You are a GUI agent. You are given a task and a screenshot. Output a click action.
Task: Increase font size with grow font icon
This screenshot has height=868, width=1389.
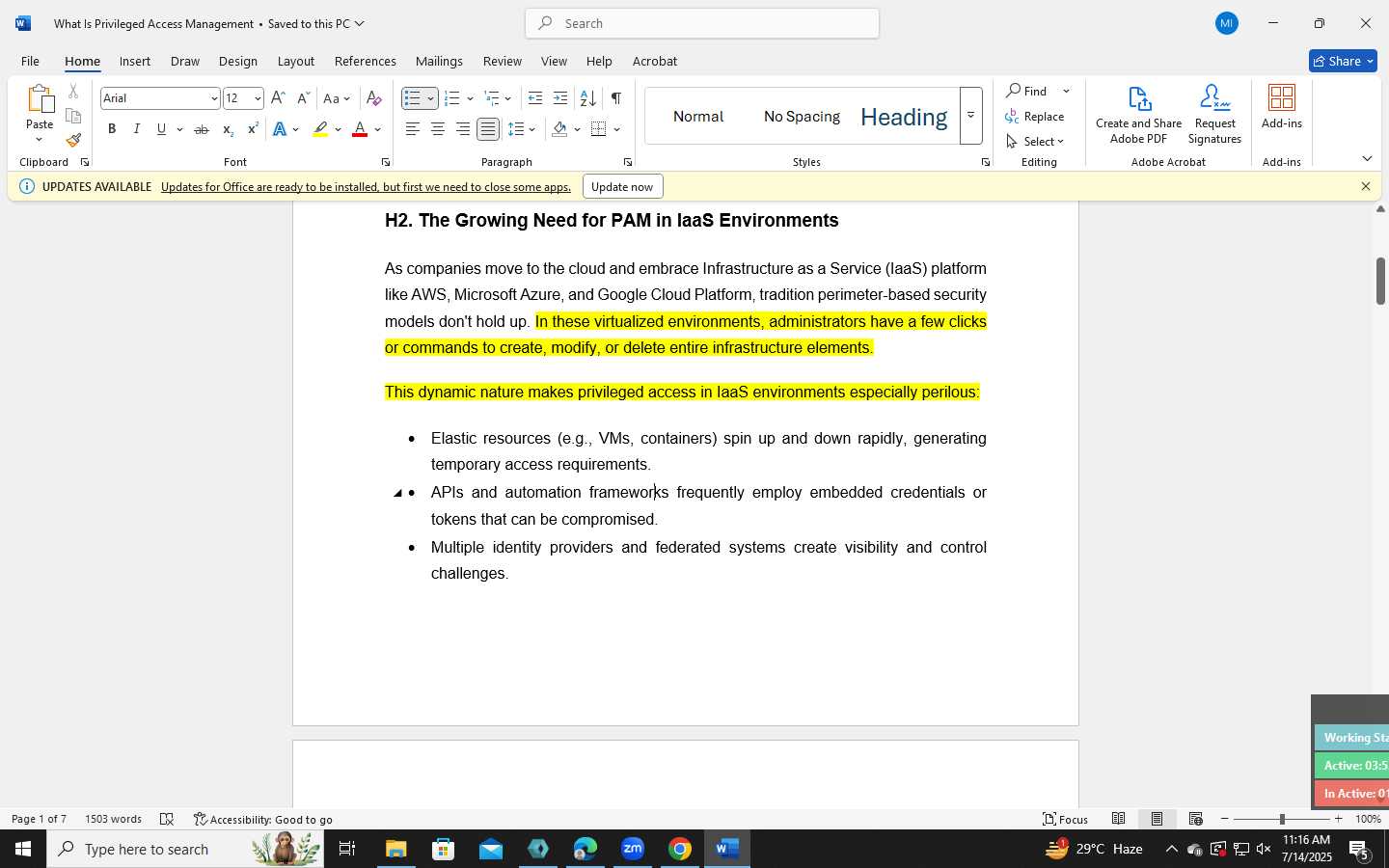278,98
